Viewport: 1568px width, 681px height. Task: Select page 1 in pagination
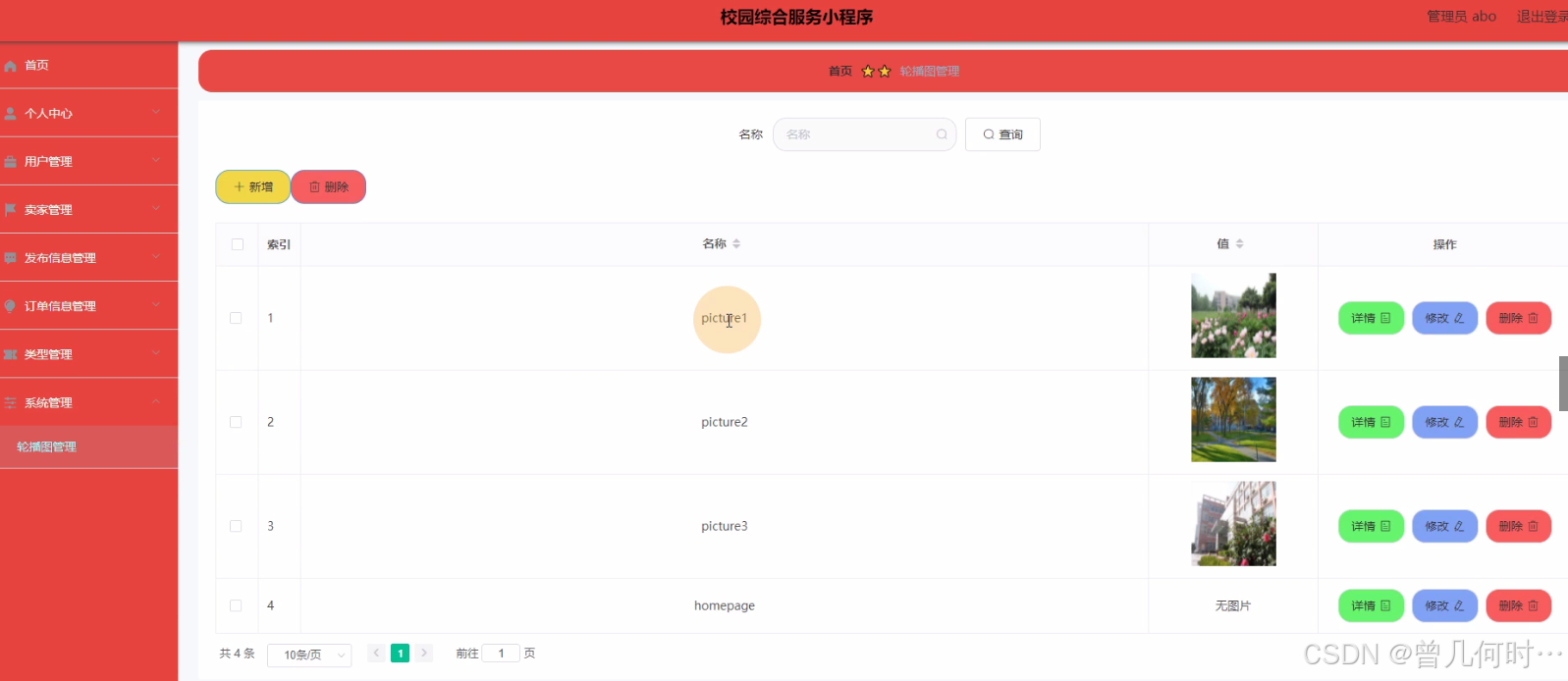[400, 653]
